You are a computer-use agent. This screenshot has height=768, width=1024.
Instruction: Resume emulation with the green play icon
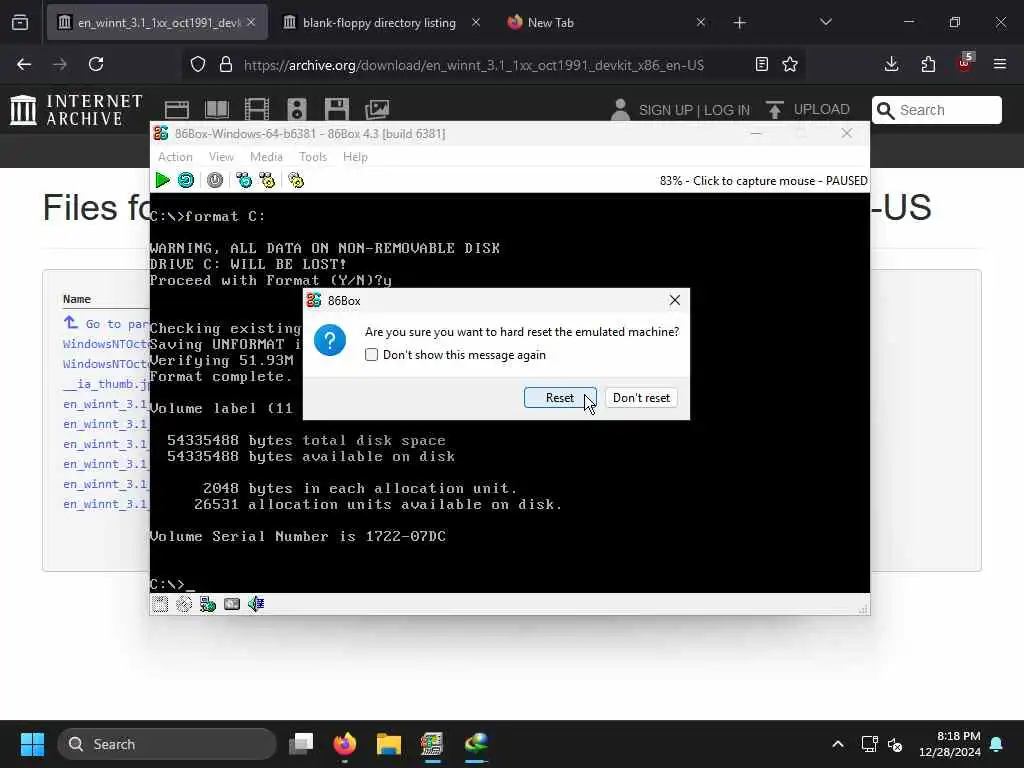click(162, 180)
